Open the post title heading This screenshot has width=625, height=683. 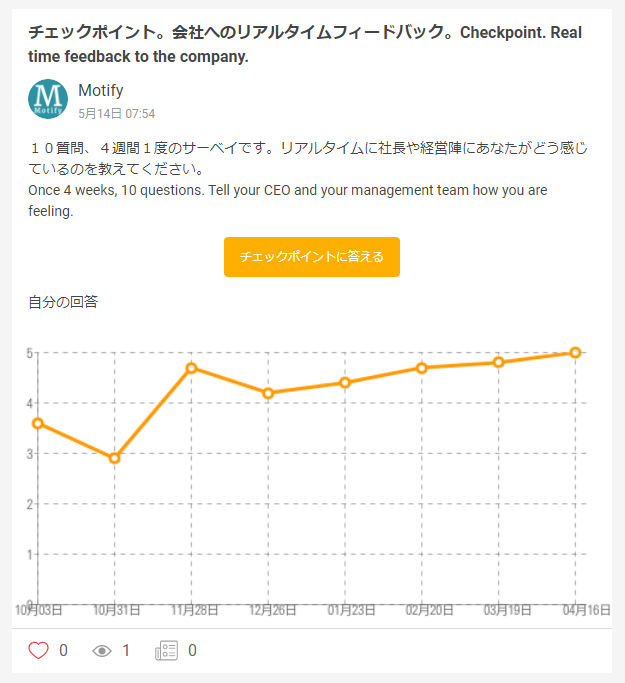point(305,44)
